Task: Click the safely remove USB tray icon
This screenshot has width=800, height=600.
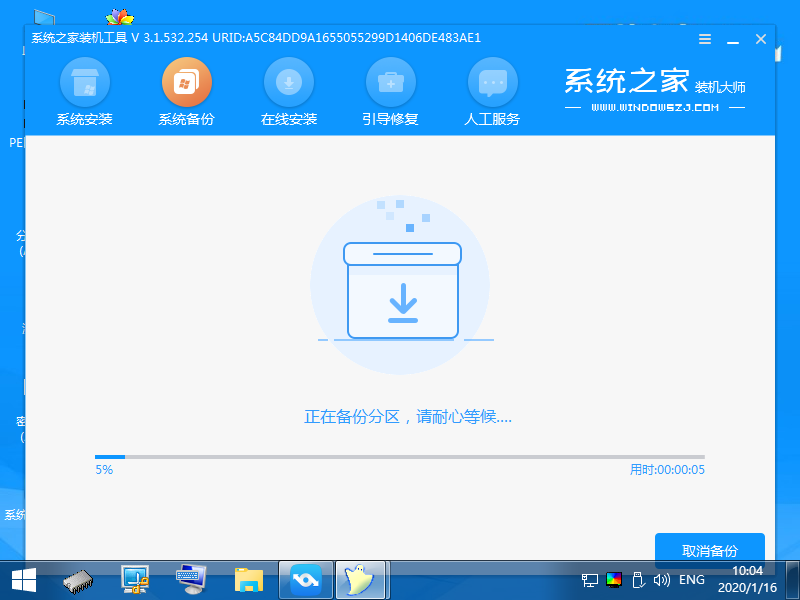Action: pyautogui.click(x=637, y=579)
